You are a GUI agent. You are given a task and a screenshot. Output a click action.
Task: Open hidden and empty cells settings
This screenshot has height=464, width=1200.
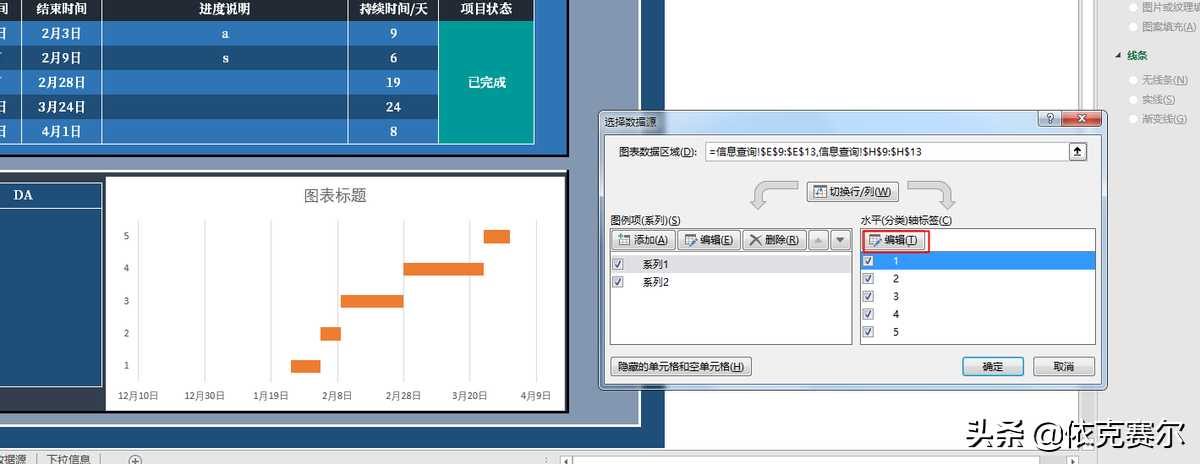pos(680,367)
